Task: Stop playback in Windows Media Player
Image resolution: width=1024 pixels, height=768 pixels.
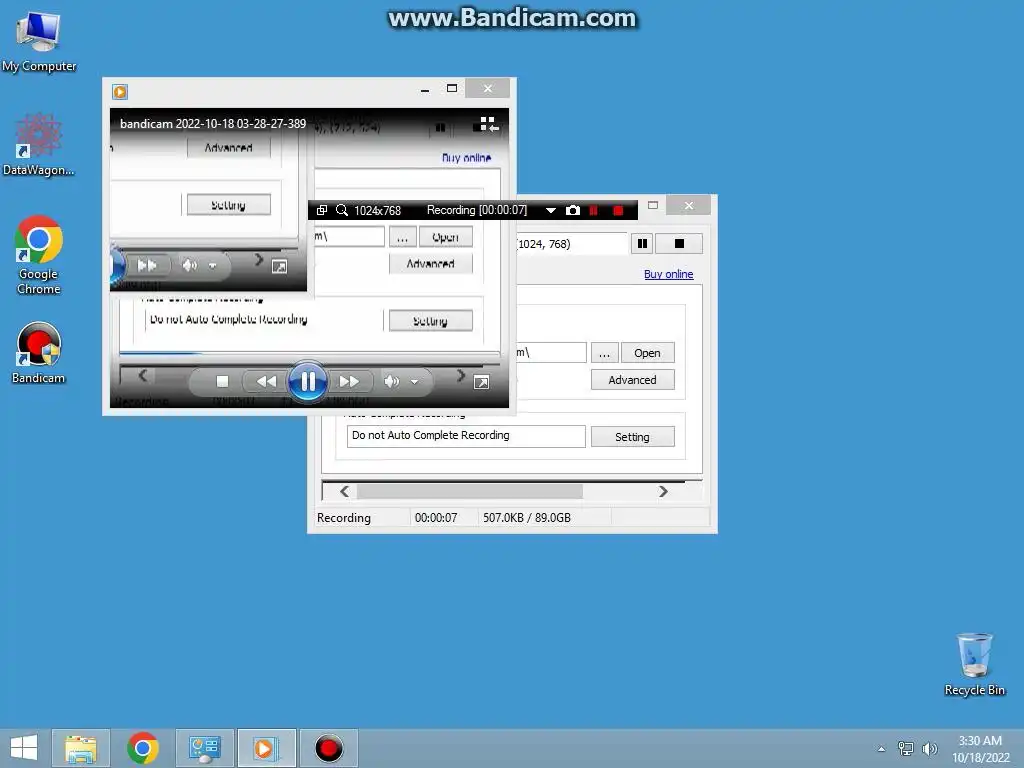Action: point(222,381)
